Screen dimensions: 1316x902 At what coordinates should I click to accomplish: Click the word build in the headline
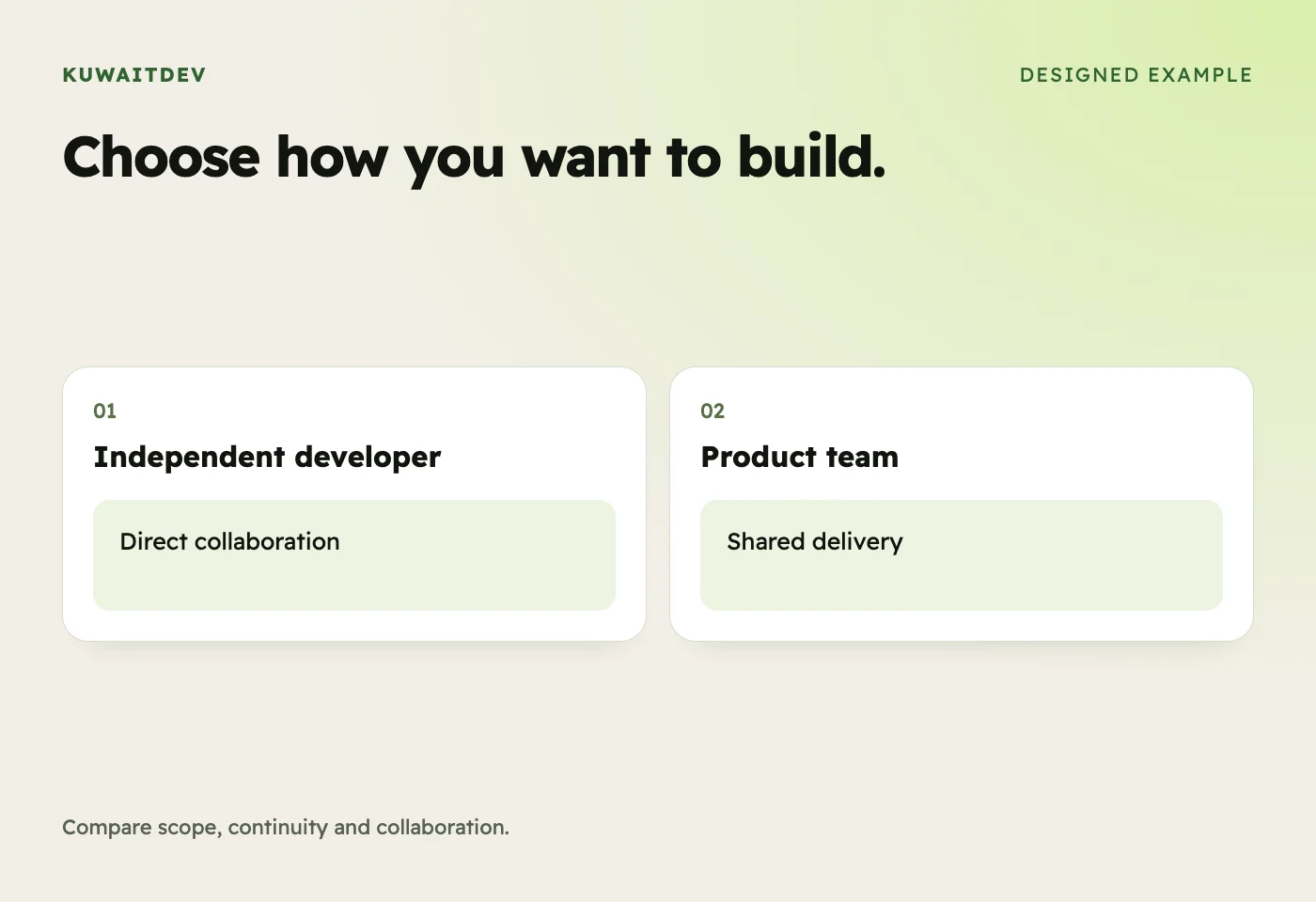811,156
